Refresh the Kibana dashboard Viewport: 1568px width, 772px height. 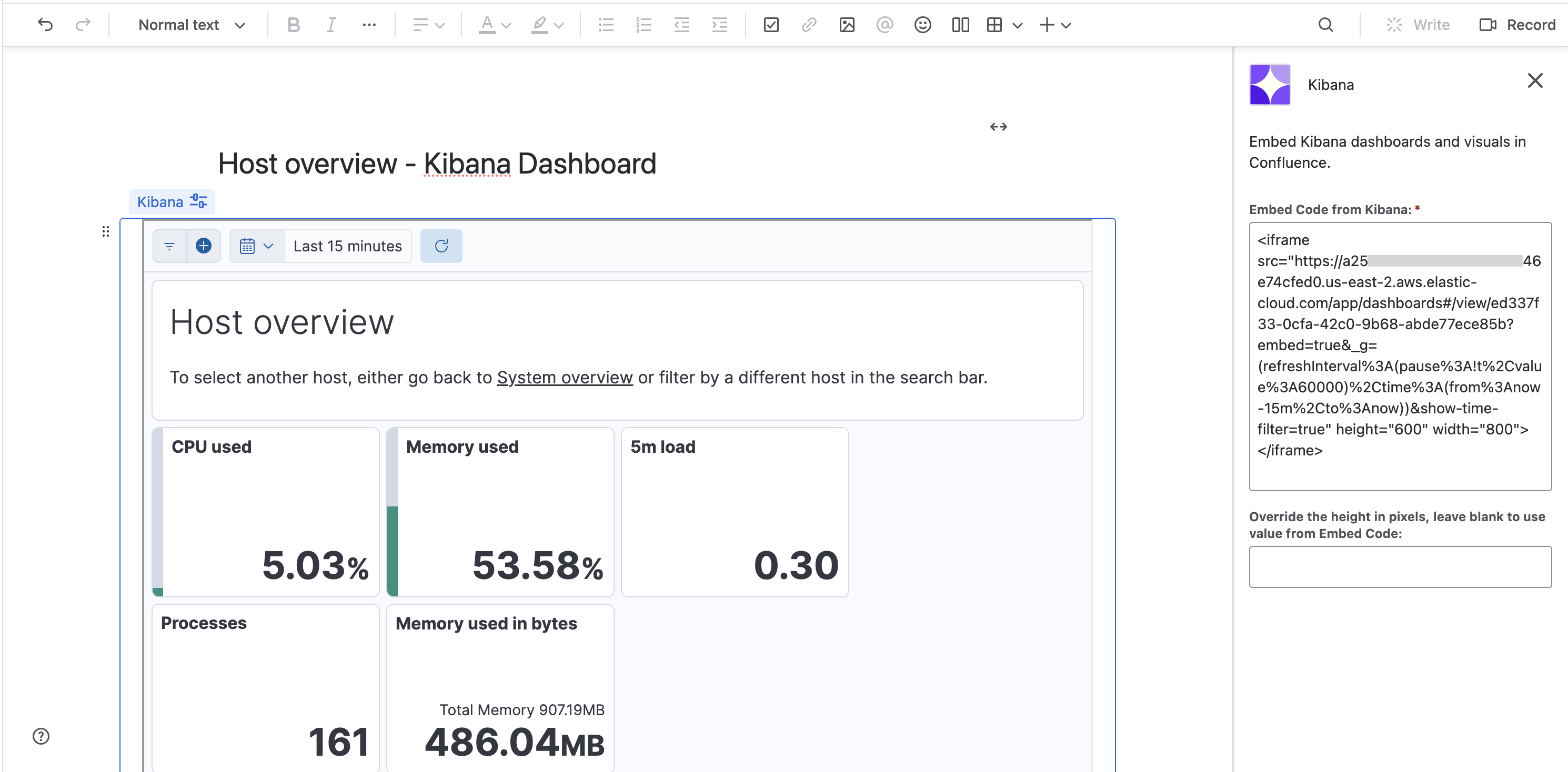point(441,246)
